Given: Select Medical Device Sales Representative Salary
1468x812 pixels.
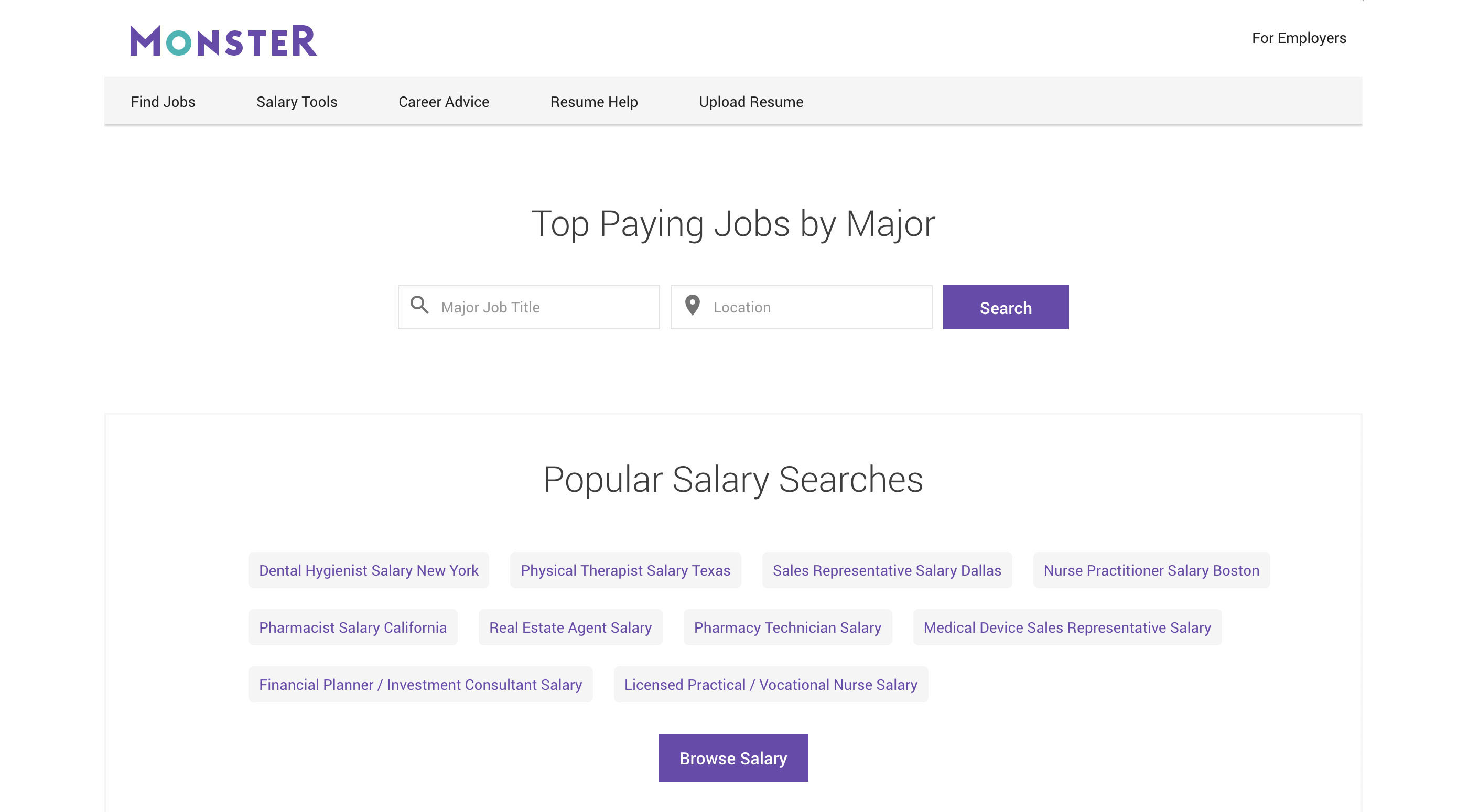Looking at the screenshot, I should click(1067, 627).
